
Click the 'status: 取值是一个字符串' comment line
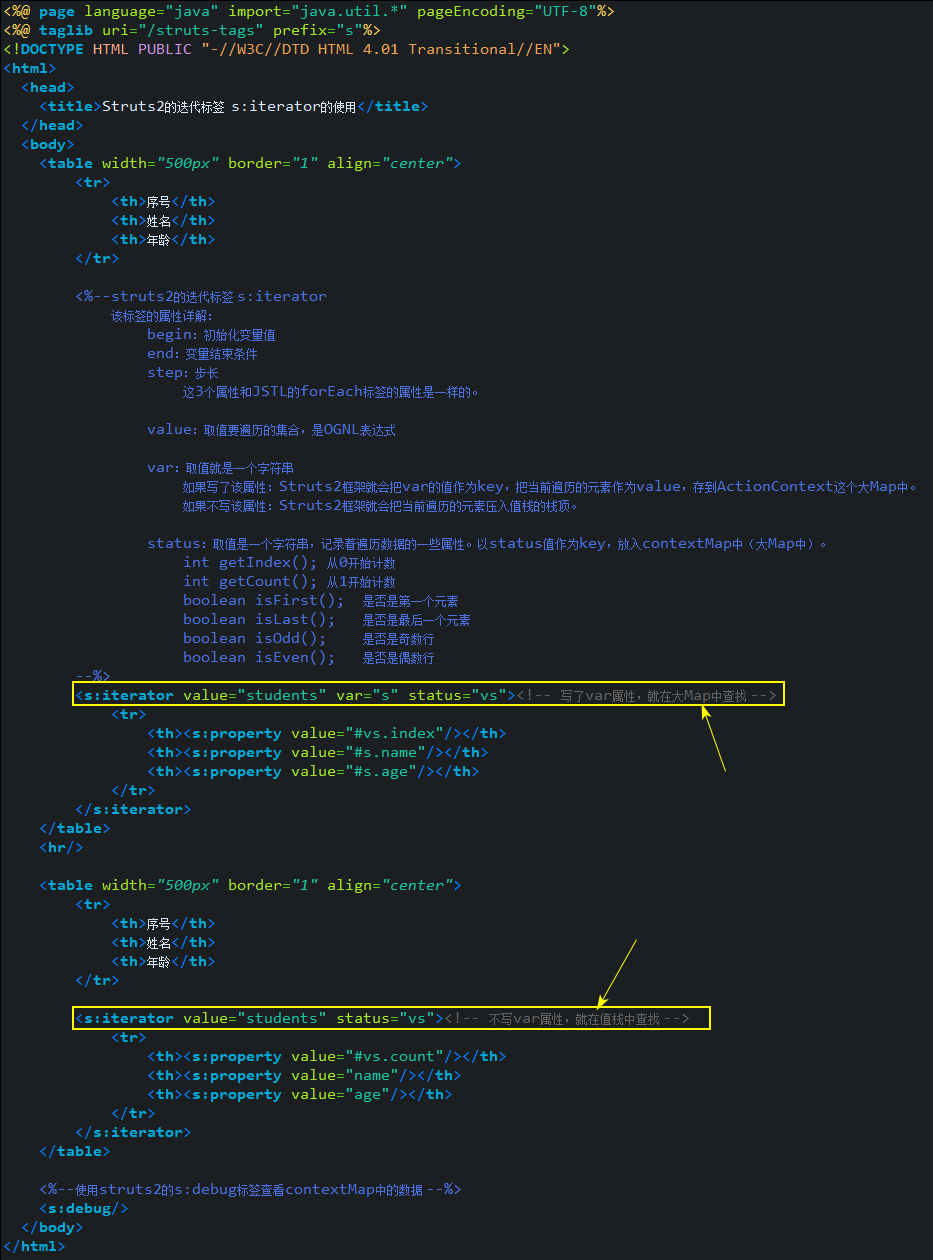point(488,543)
